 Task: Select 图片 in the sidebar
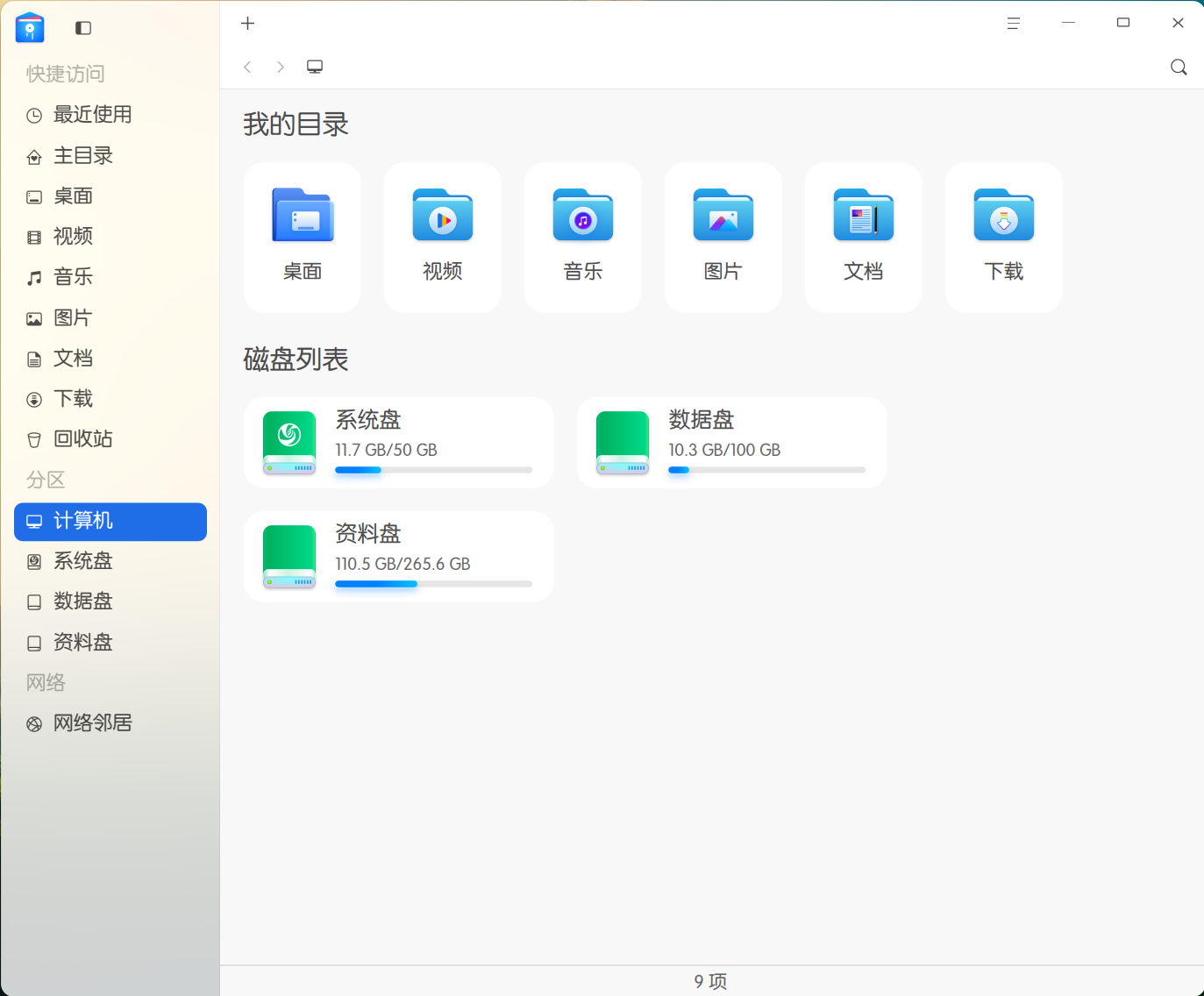[110, 318]
